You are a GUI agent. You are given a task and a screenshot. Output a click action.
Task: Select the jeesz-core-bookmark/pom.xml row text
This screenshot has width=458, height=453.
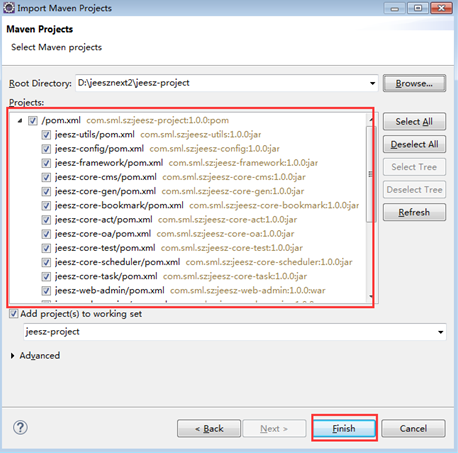pyautogui.click(x=119, y=205)
